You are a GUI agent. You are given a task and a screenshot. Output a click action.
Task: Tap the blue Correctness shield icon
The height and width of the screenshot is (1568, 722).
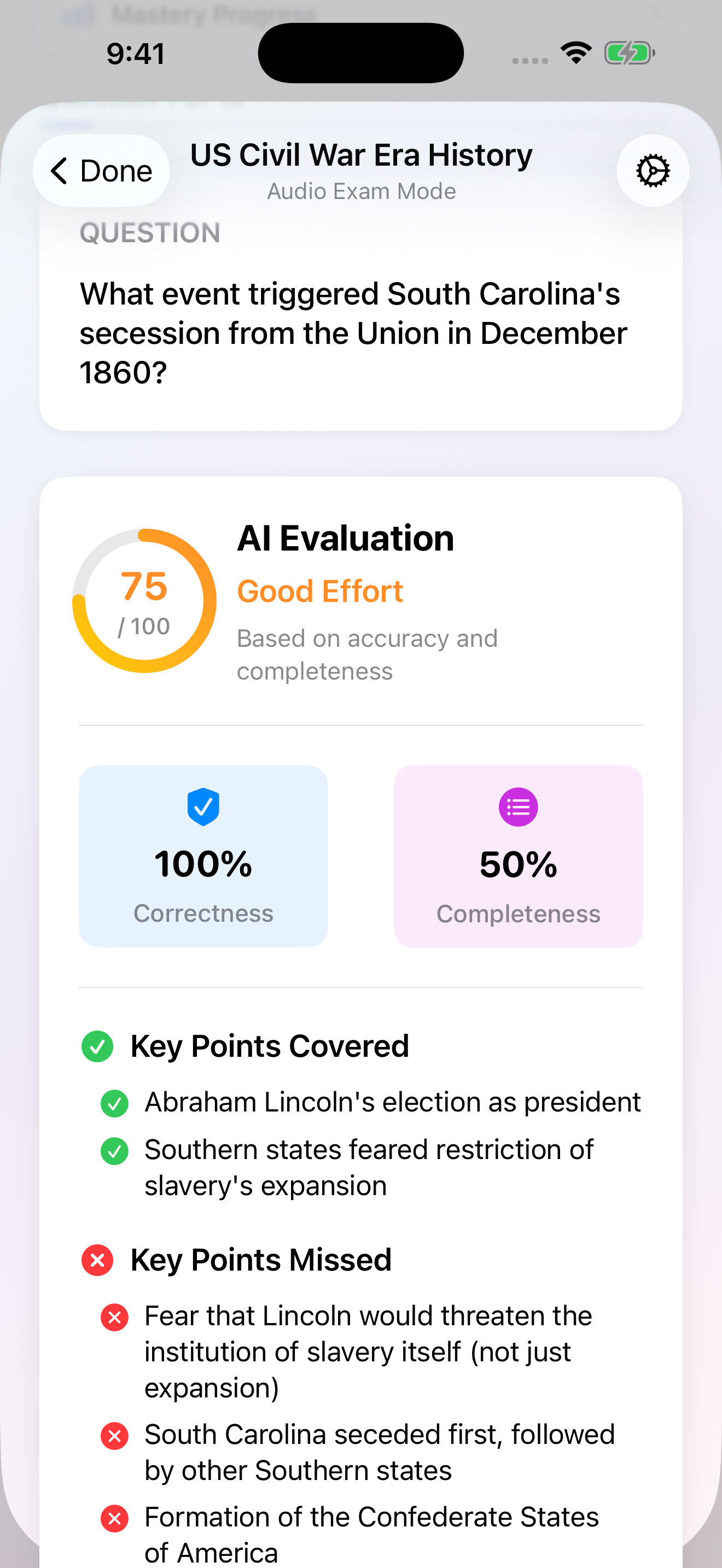coord(203,806)
